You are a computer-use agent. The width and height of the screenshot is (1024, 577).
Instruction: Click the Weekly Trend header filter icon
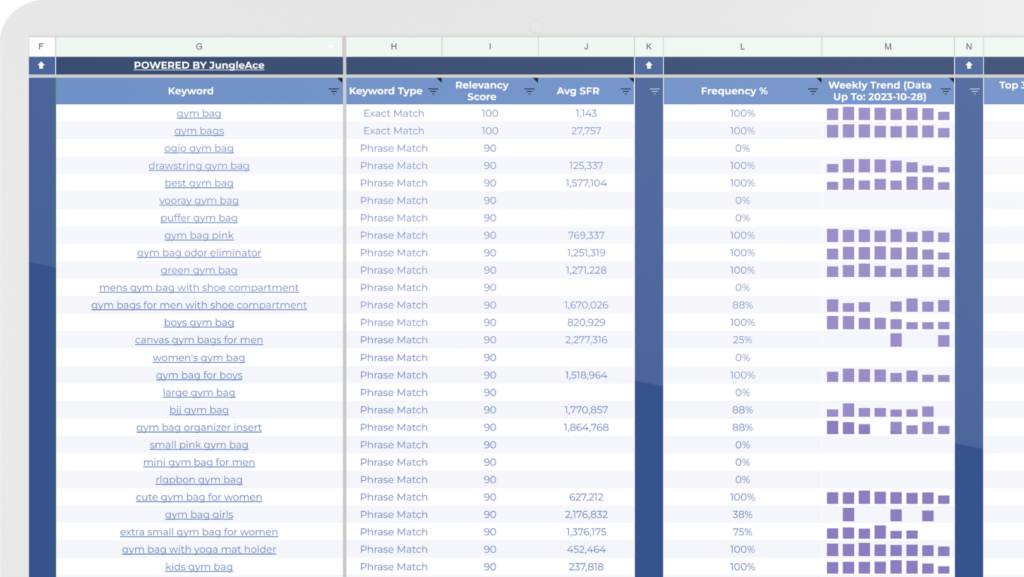click(x=945, y=91)
